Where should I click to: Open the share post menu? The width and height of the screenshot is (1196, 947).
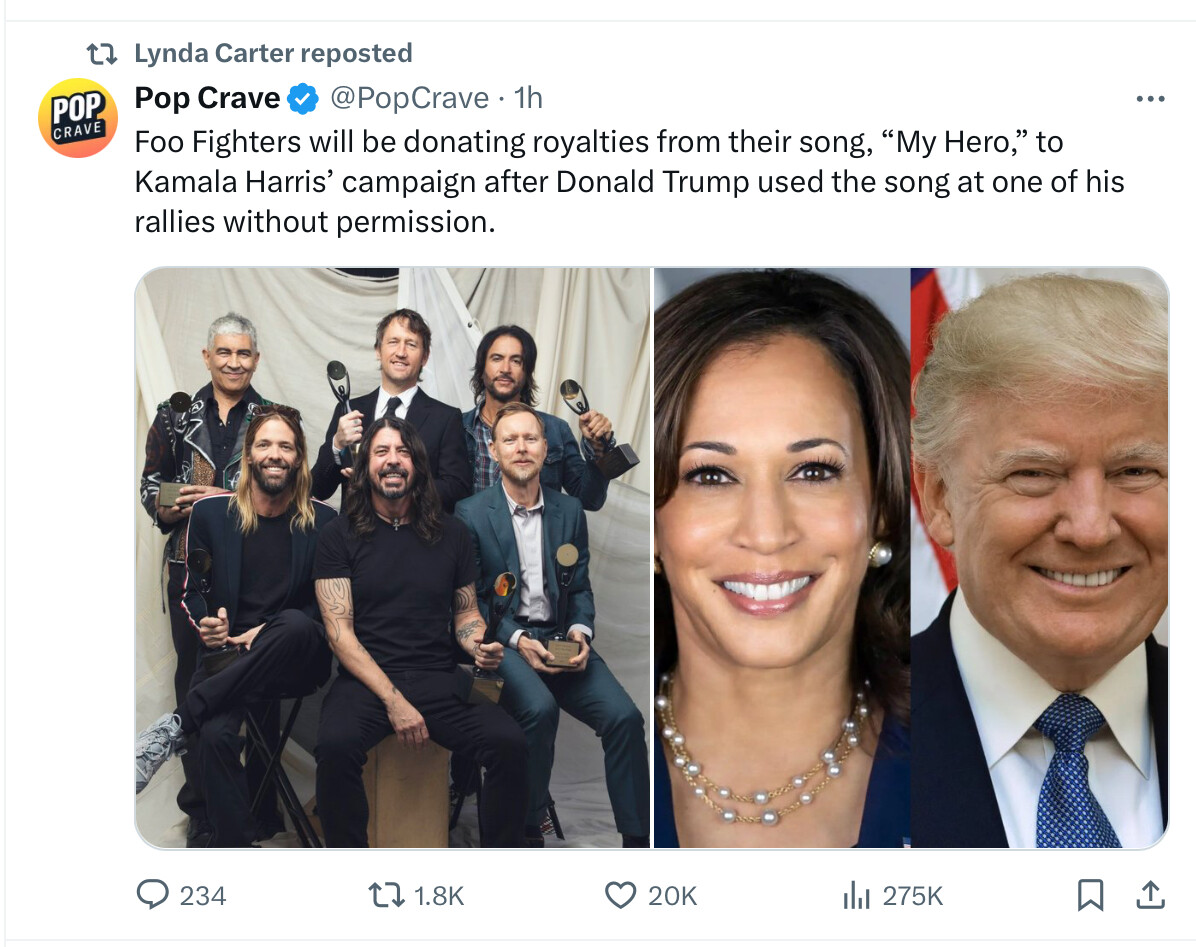point(1150,895)
